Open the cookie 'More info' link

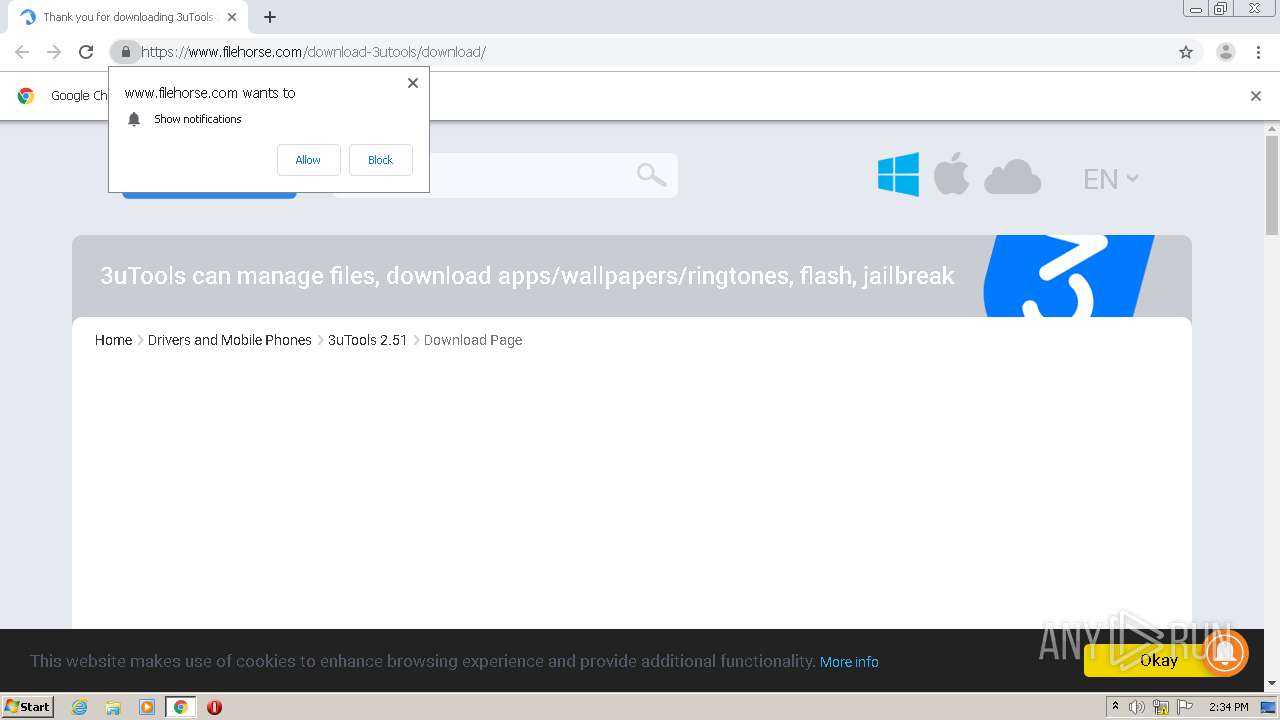pyautogui.click(x=849, y=662)
